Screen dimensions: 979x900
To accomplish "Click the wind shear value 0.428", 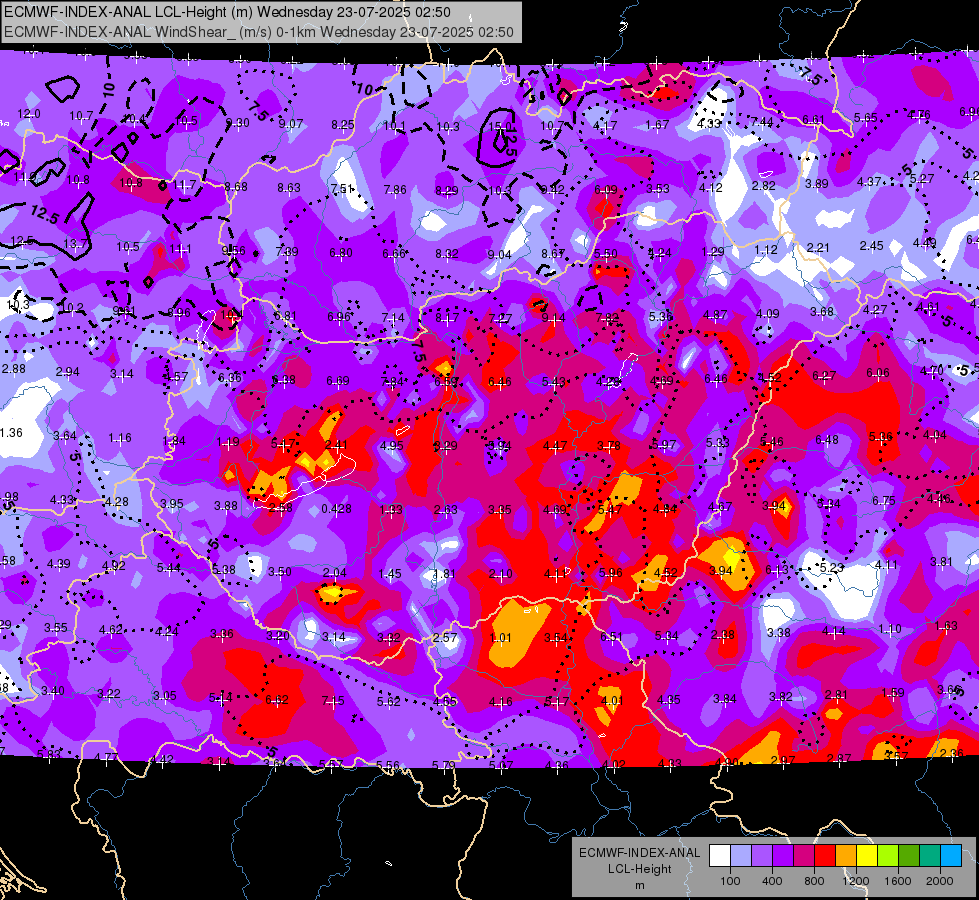I will point(337,509).
